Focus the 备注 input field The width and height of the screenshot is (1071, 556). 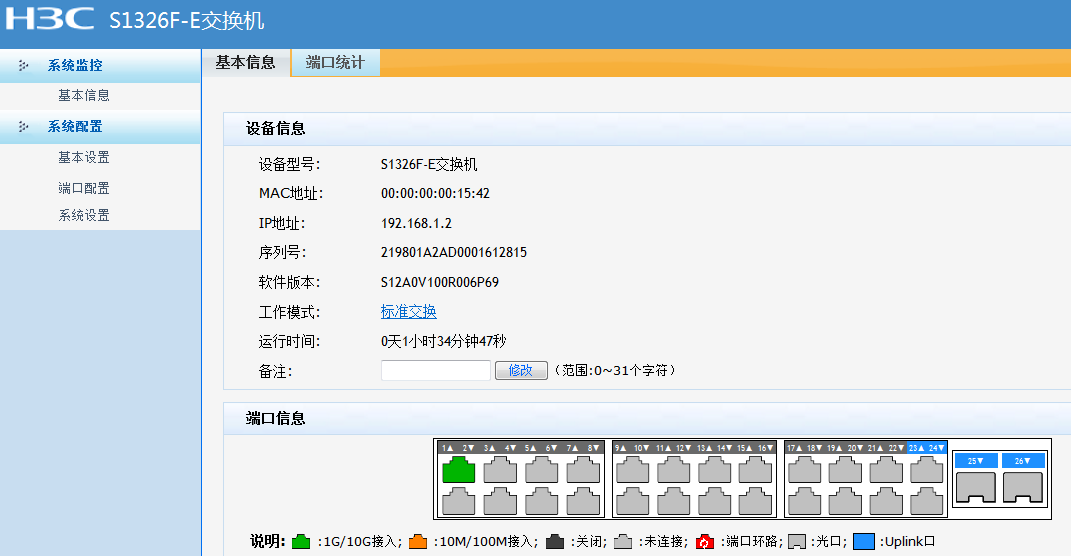tap(436, 370)
